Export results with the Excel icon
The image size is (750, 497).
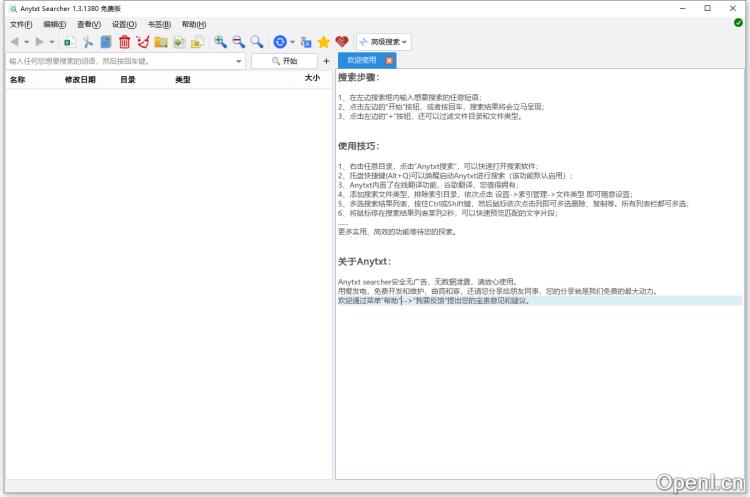click(x=69, y=42)
